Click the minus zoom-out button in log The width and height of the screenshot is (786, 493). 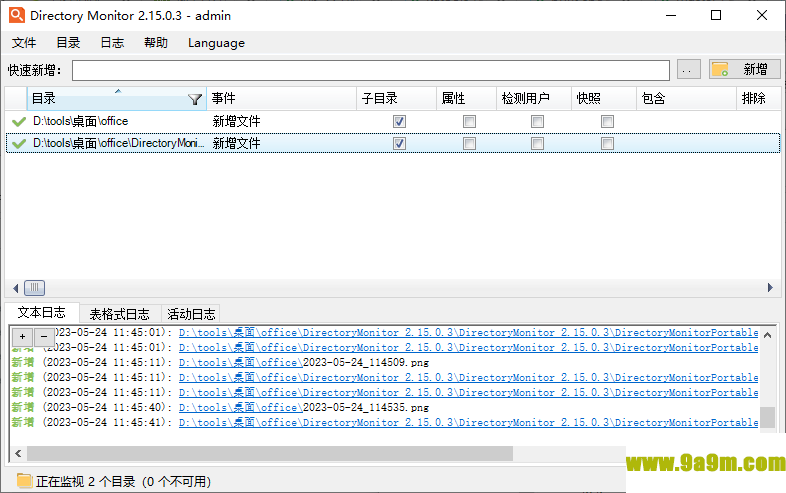[x=44, y=337]
